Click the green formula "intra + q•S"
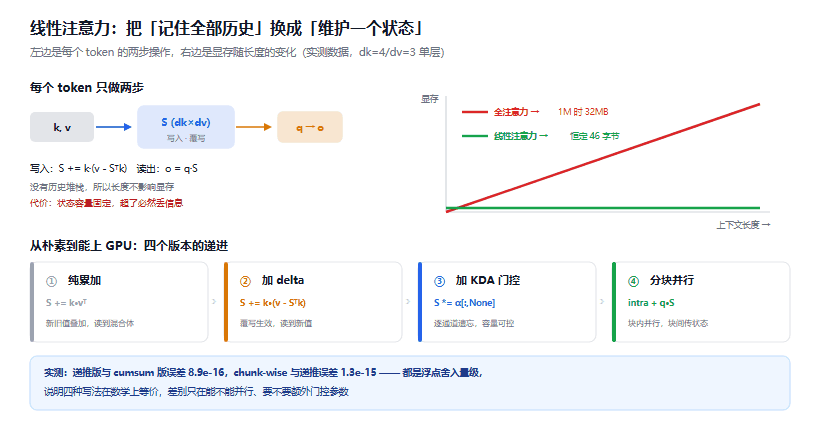820x424 pixels. (x=651, y=303)
